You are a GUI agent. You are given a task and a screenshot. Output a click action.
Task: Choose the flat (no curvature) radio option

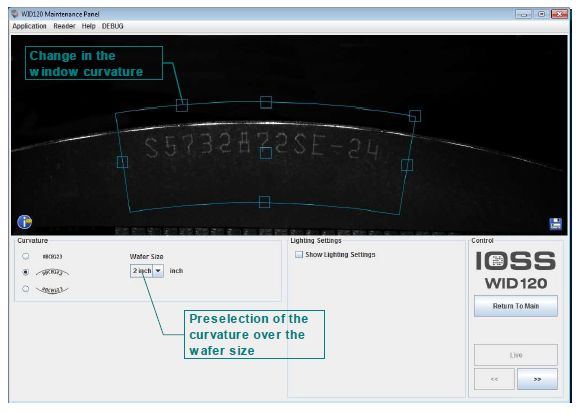(x=26, y=256)
